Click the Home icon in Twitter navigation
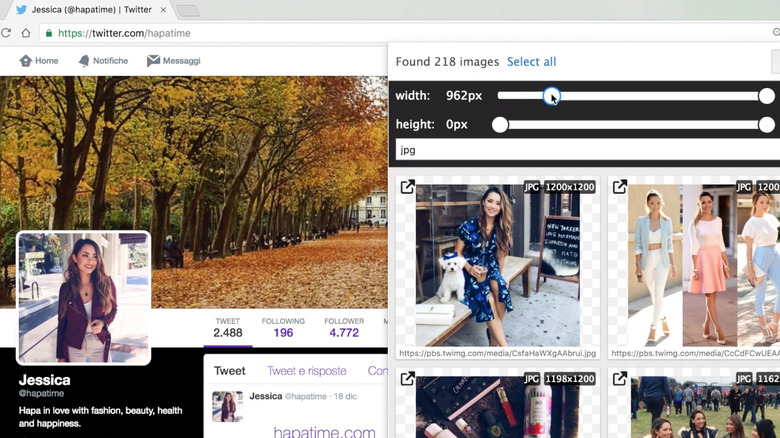Screen dimensions: 780x438 (26, 61)
